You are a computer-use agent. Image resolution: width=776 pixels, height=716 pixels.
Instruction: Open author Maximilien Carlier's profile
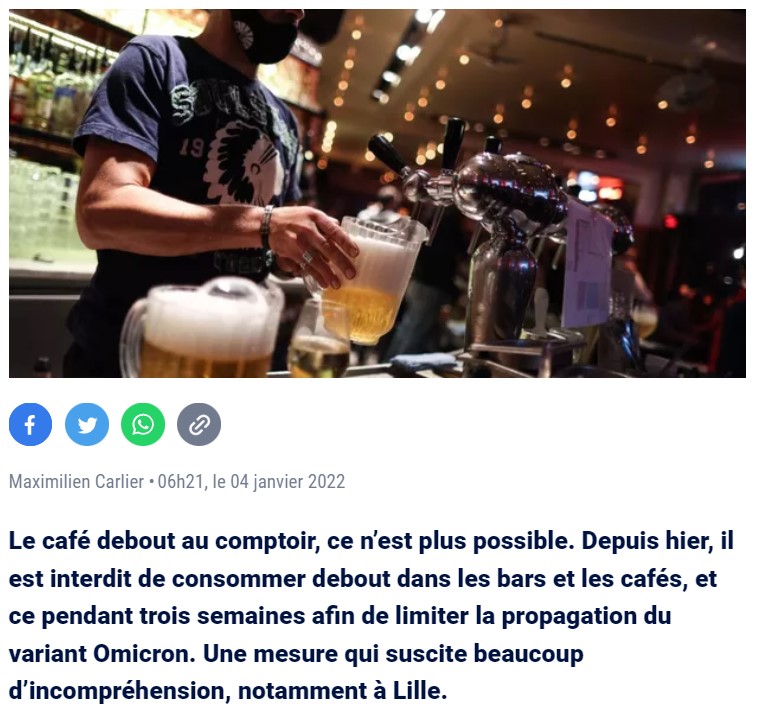coord(76,482)
